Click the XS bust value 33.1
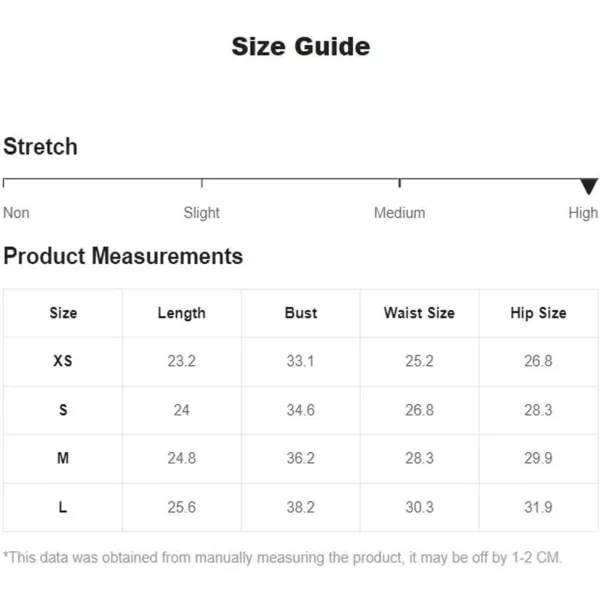This screenshot has height=600, width=600. [x=300, y=361]
